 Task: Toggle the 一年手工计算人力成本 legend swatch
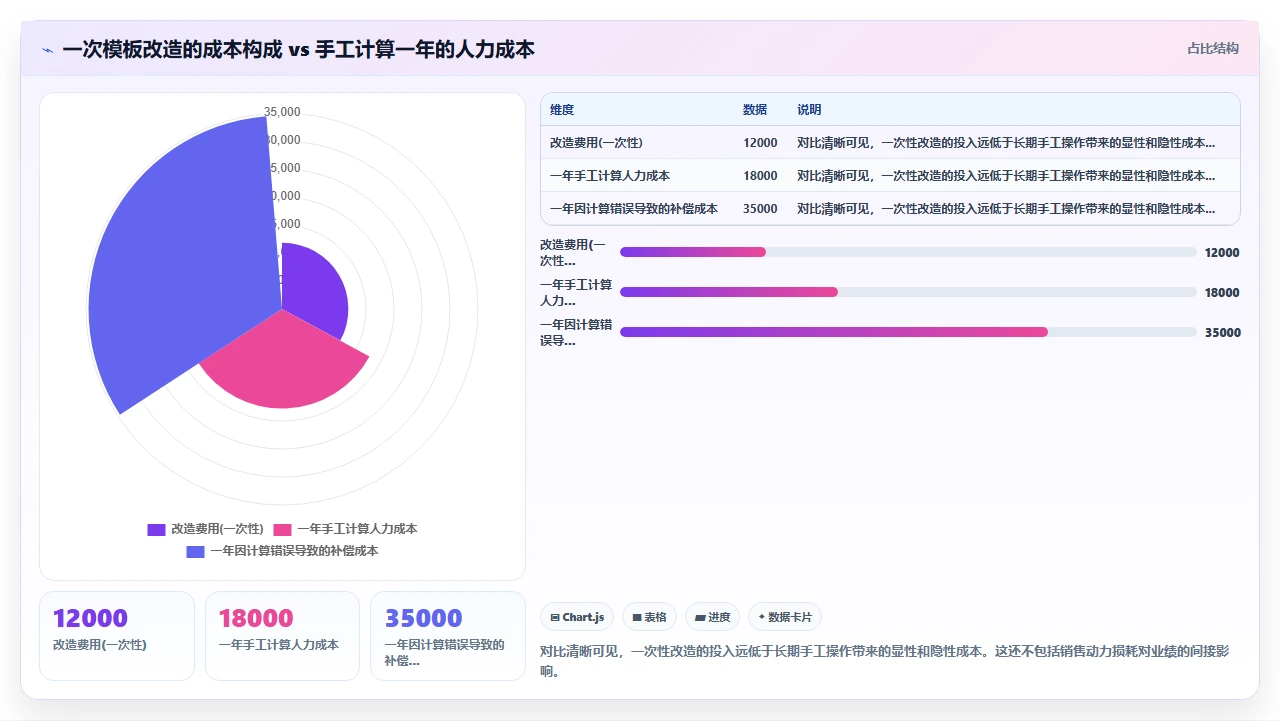tap(283, 529)
